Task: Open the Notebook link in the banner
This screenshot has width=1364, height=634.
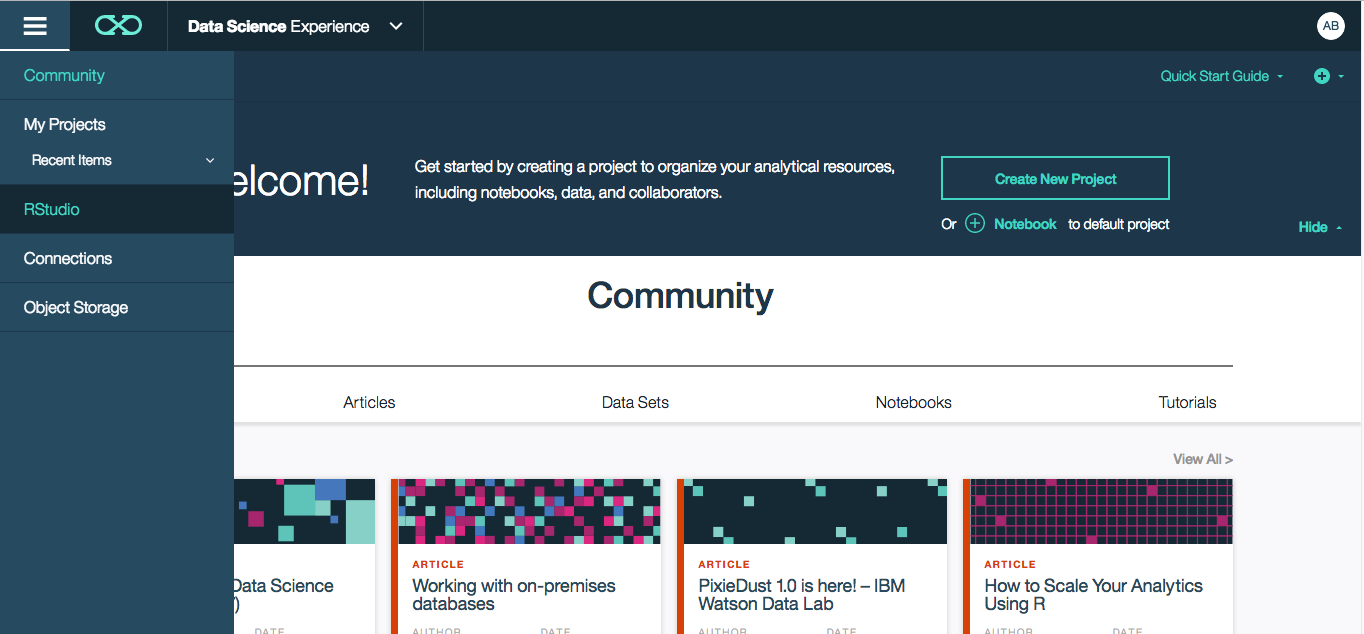Action: click(1025, 224)
